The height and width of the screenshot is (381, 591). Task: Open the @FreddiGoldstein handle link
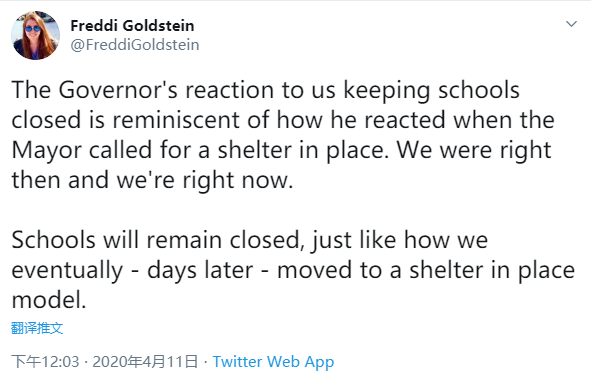tap(135, 45)
